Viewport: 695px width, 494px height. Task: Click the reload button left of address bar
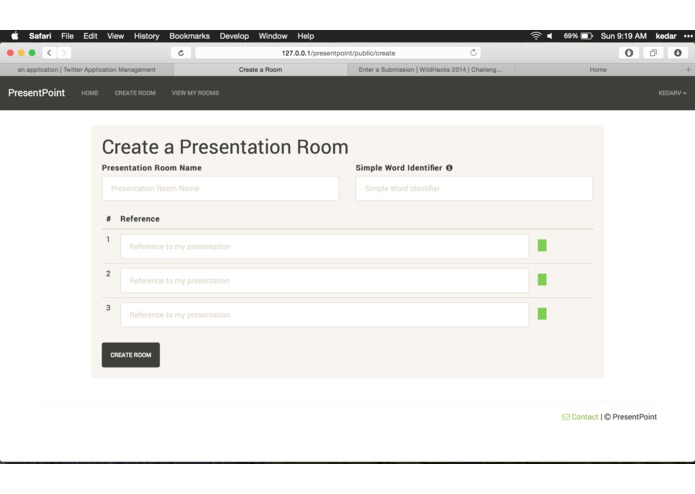point(181,53)
